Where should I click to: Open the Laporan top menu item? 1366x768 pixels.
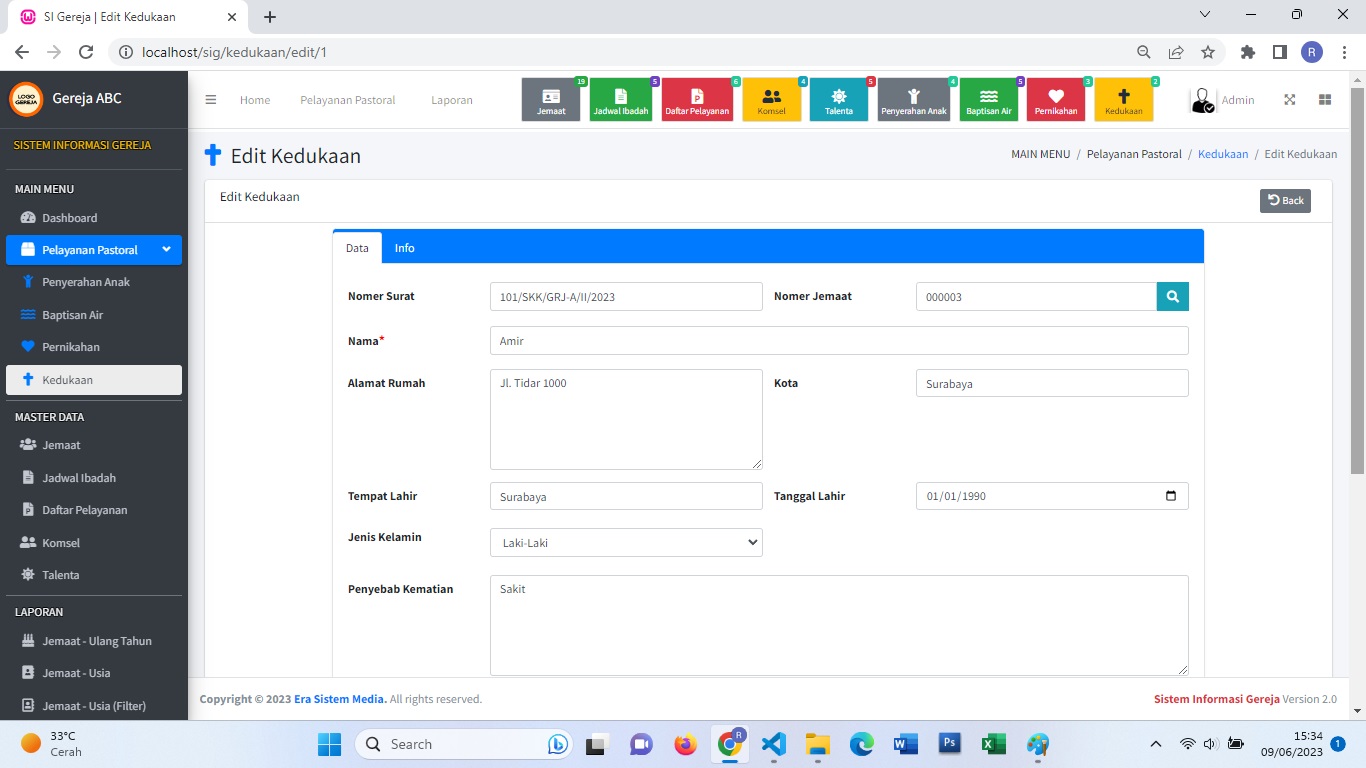tap(451, 100)
